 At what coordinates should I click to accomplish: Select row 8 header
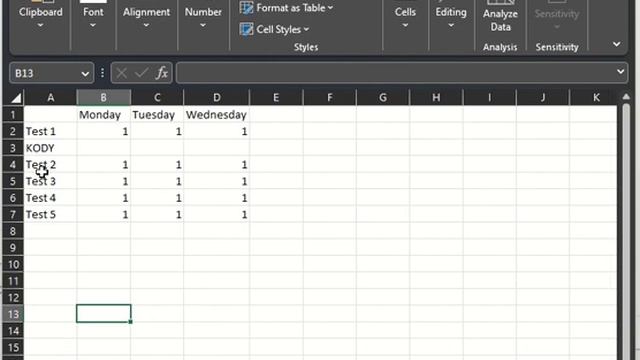click(13, 231)
